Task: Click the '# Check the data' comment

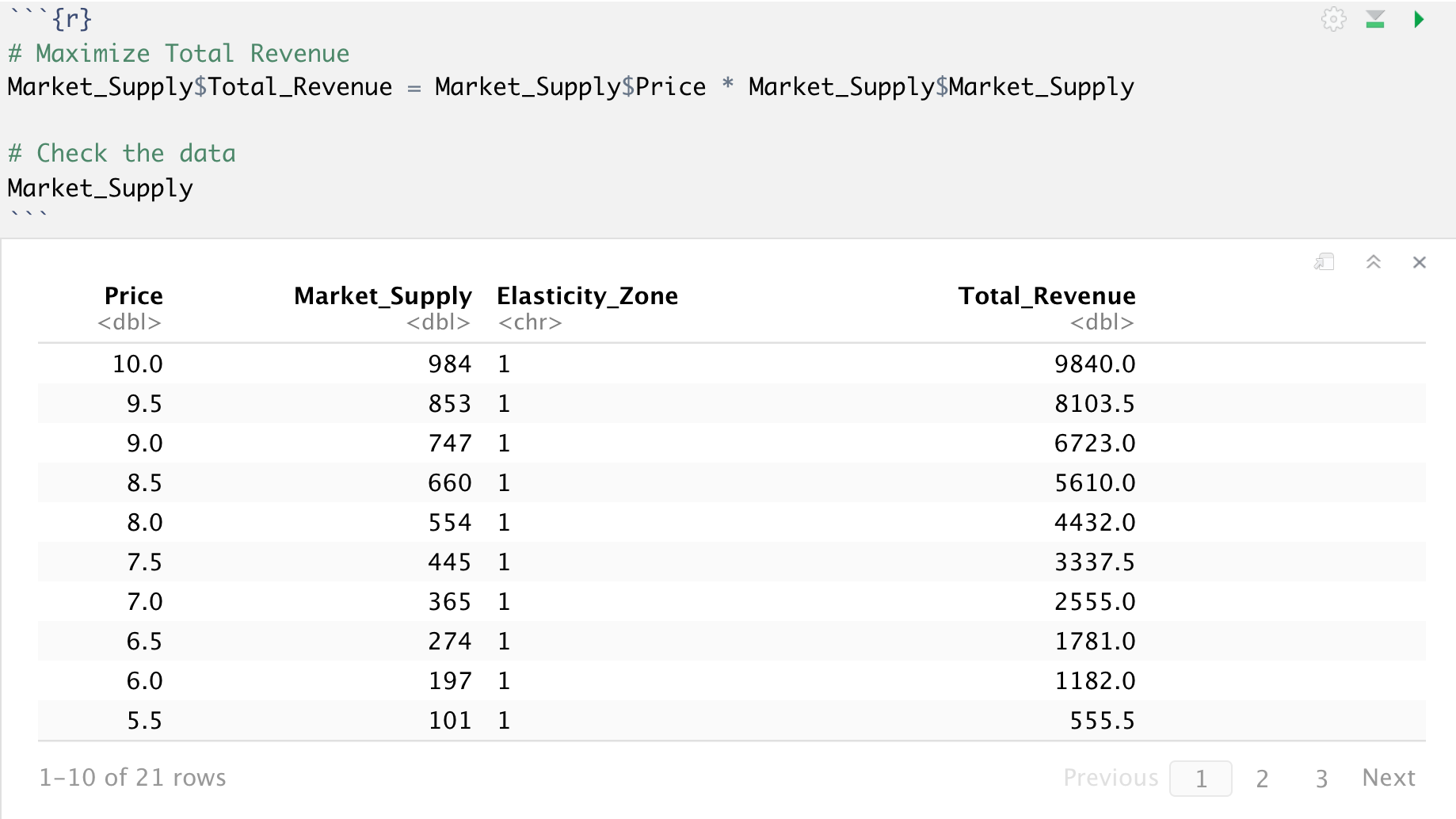Action: click(122, 154)
